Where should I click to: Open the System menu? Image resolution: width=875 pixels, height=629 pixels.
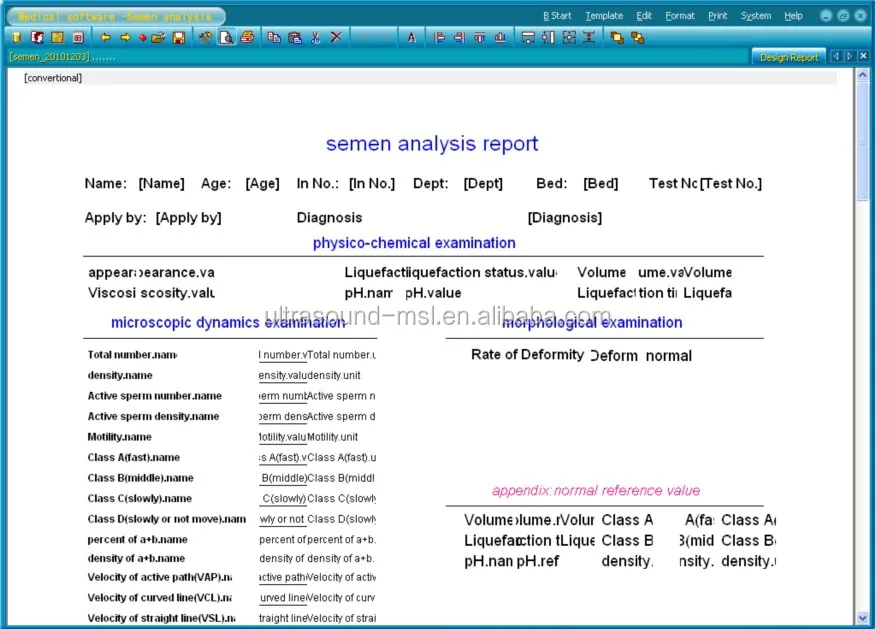click(755, 16)
